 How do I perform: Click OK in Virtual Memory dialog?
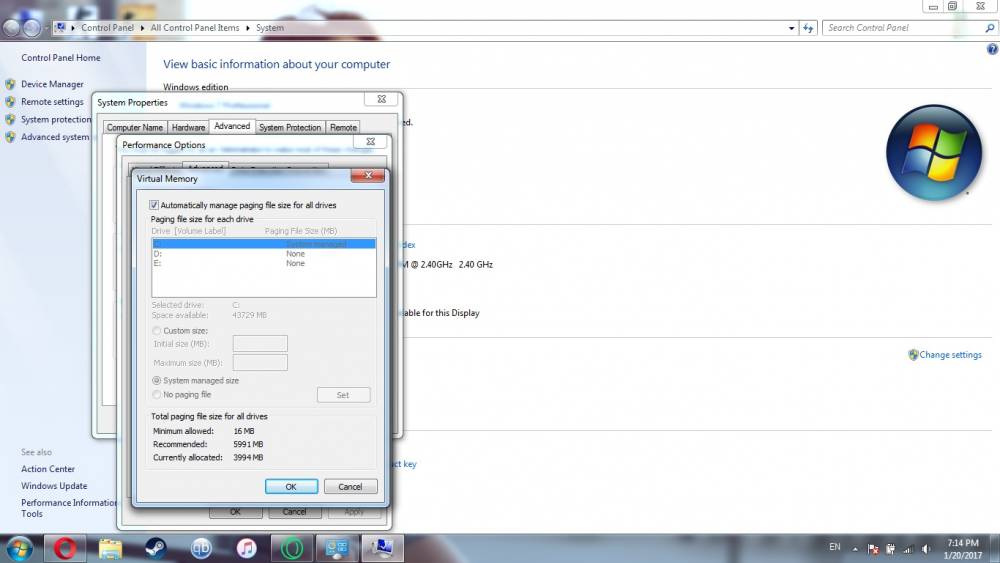point(291,486)
